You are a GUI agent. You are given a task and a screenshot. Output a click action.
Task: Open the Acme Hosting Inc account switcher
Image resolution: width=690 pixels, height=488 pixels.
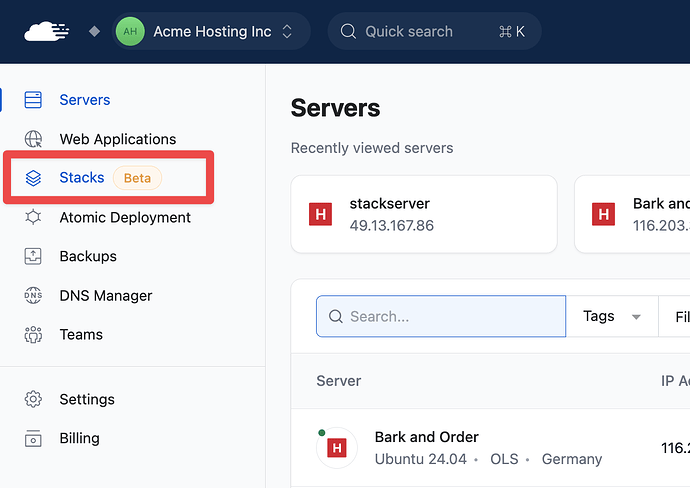click(211, 31)
